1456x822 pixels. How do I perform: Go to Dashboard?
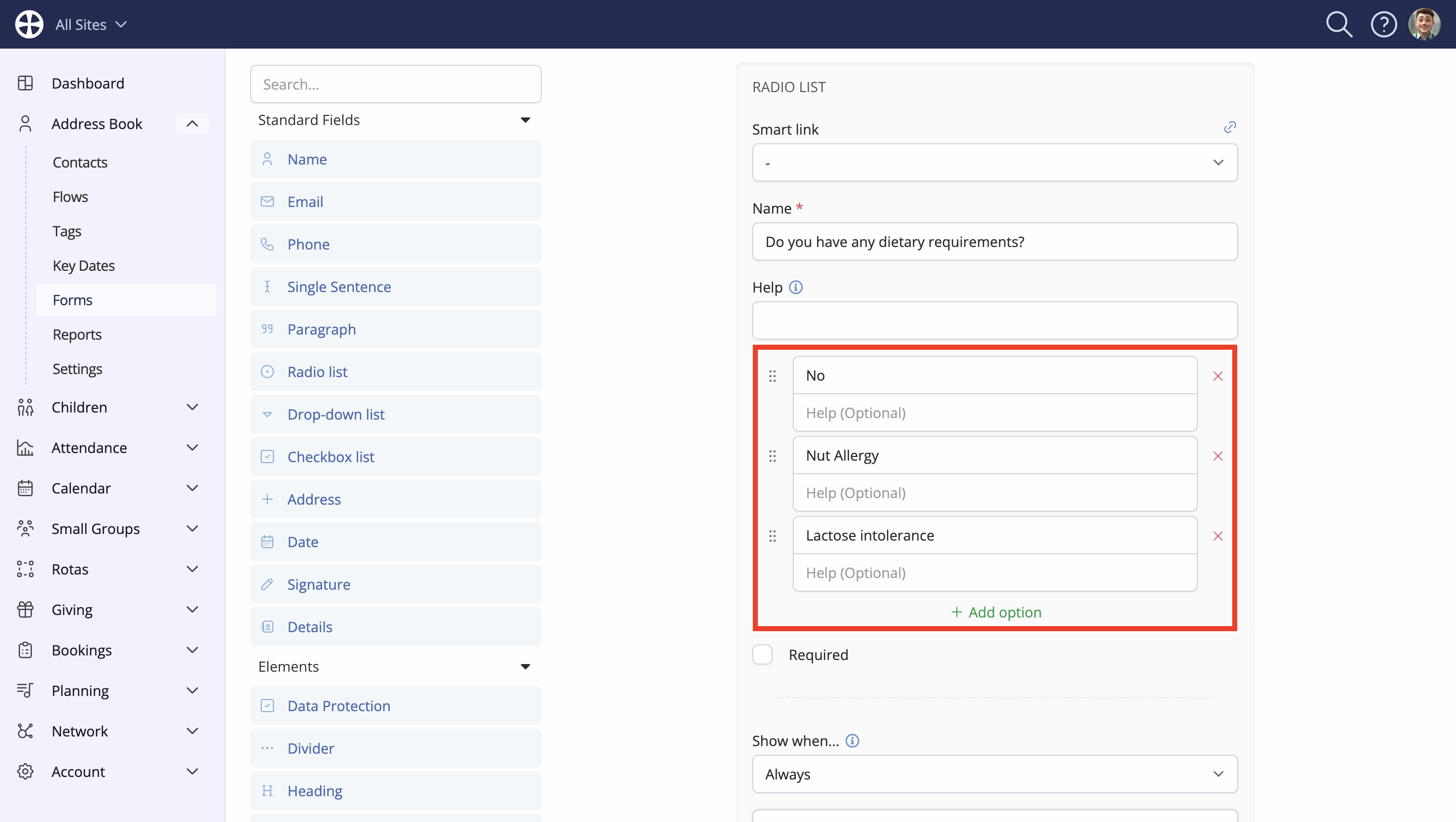click(88, 83)
